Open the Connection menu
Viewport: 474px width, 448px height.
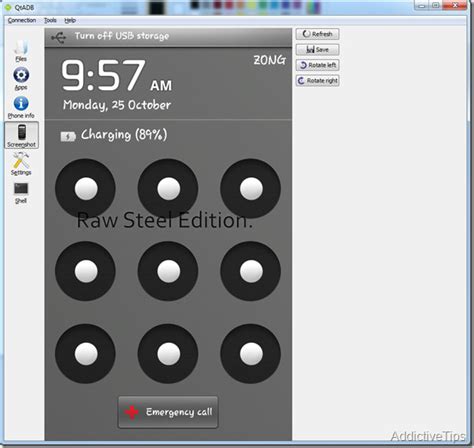(x=22, y=20)
